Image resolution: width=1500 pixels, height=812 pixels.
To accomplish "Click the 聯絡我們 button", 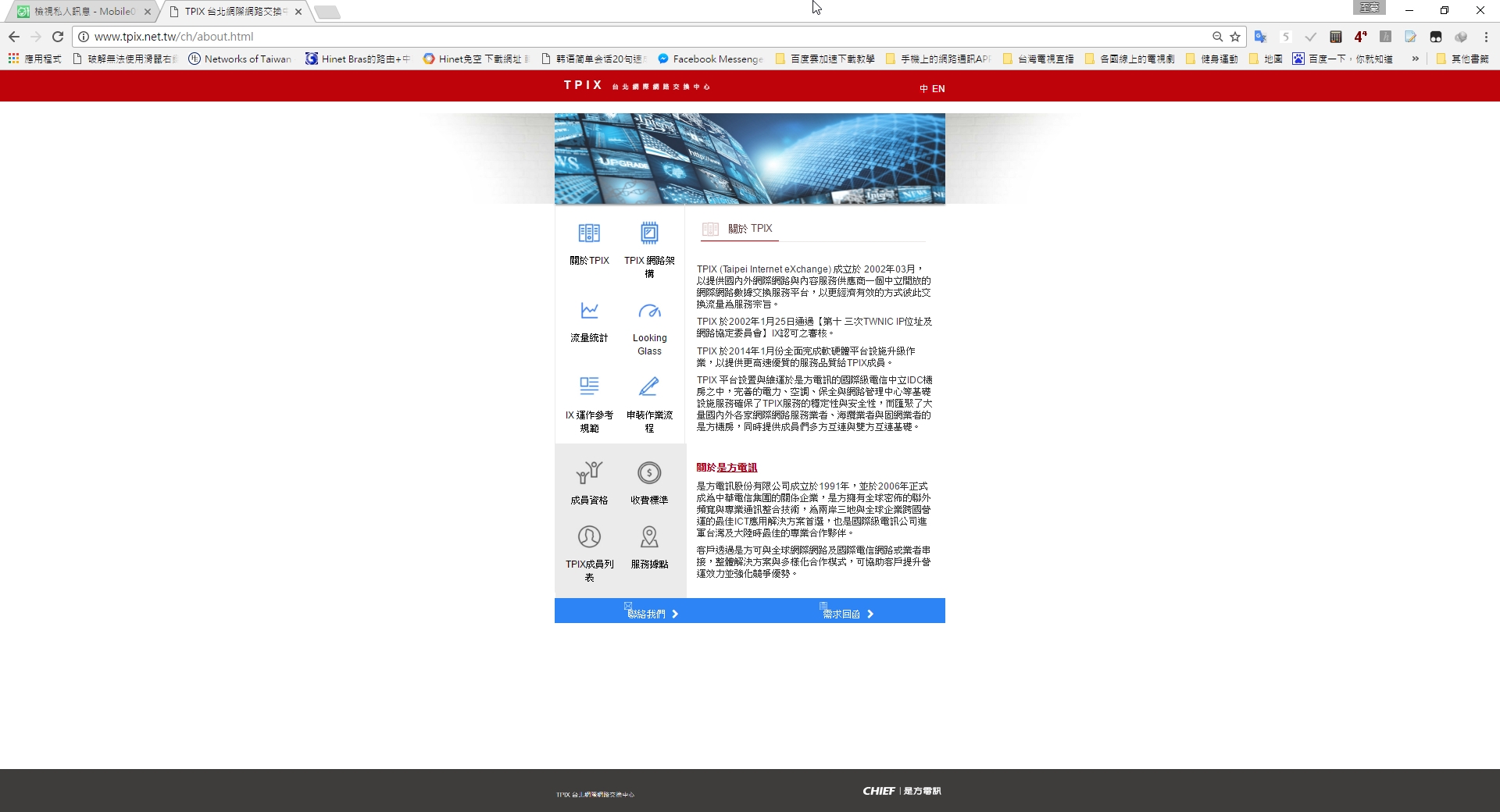I will pyautogui.click(x=652, y=611).
